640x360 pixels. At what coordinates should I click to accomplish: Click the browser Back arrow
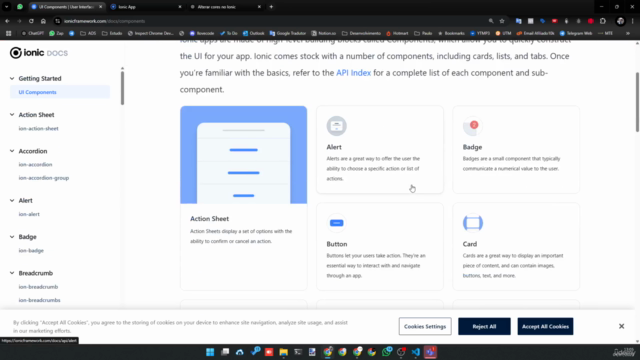pyautogui.click(x=7, y=21)
